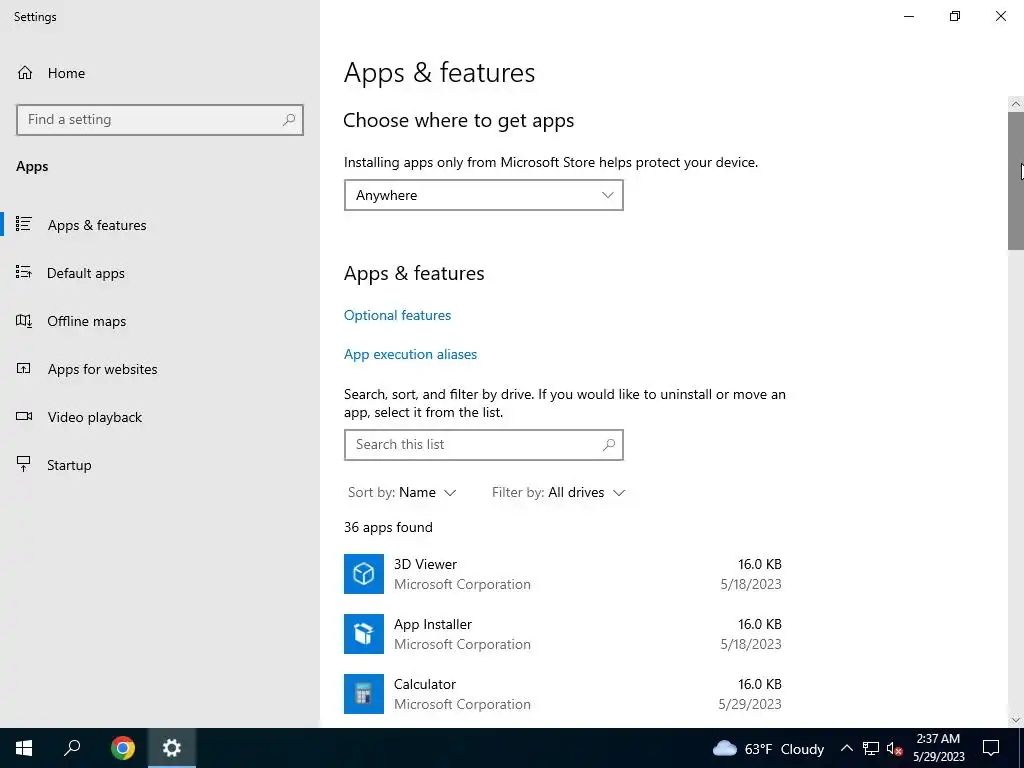Click the scrollbar down arrow
The image size is (1024, 768).
(x=1016, y=720)
